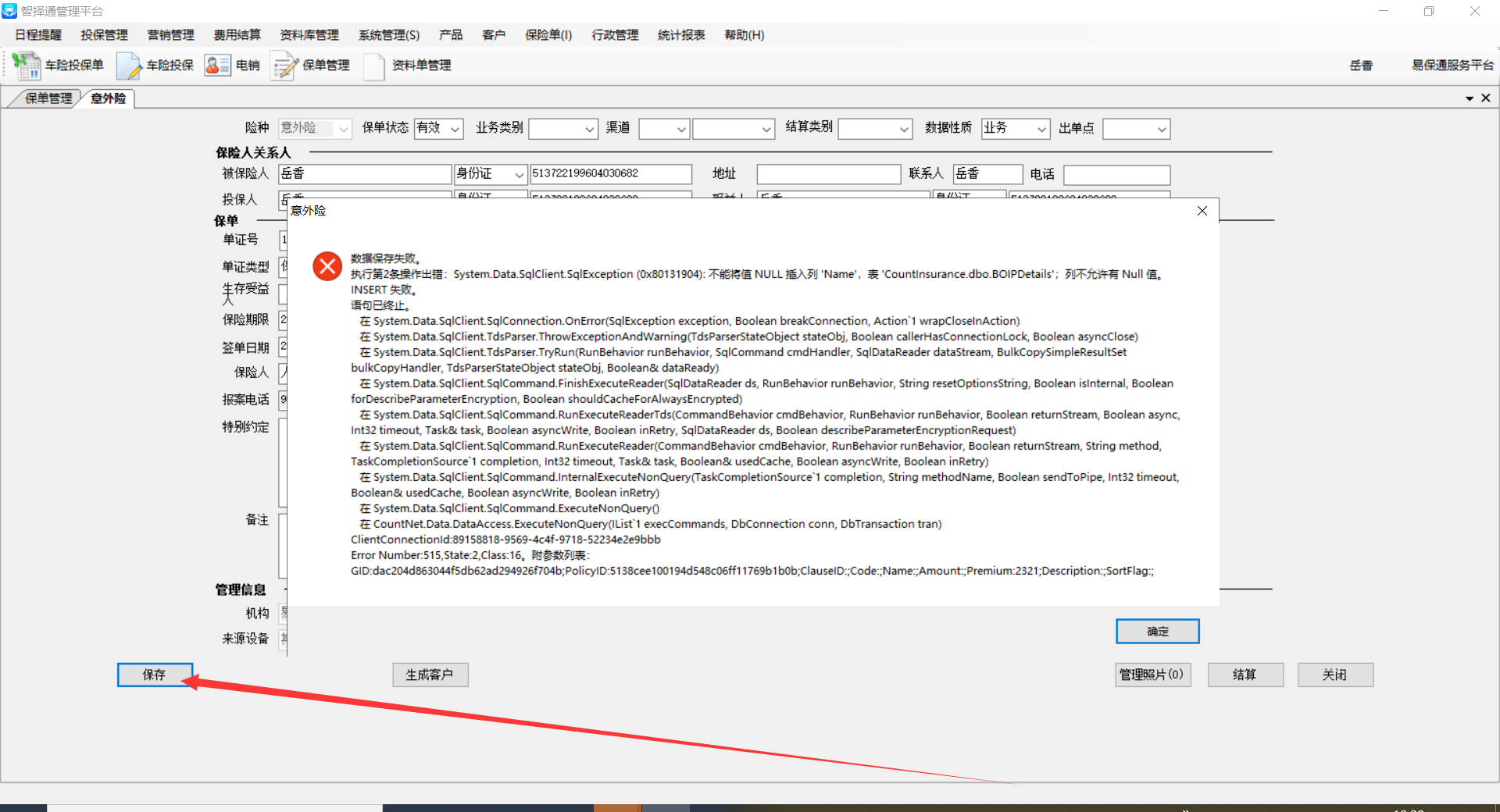Open 管理照片(0) button
This screenshot has height=812, width=1500.
pos(1152,675)
